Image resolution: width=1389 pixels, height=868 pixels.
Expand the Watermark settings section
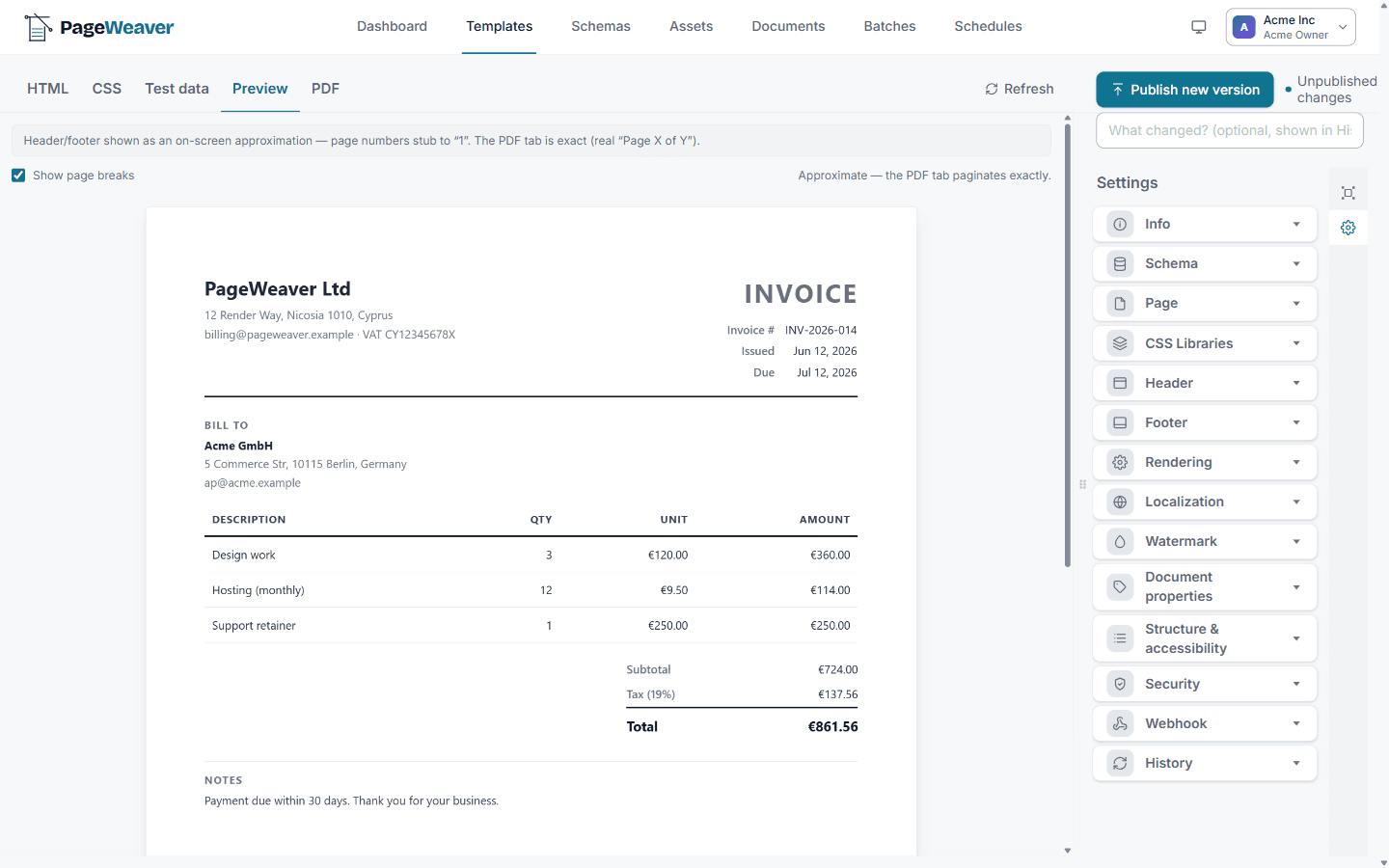(1205, 541)
